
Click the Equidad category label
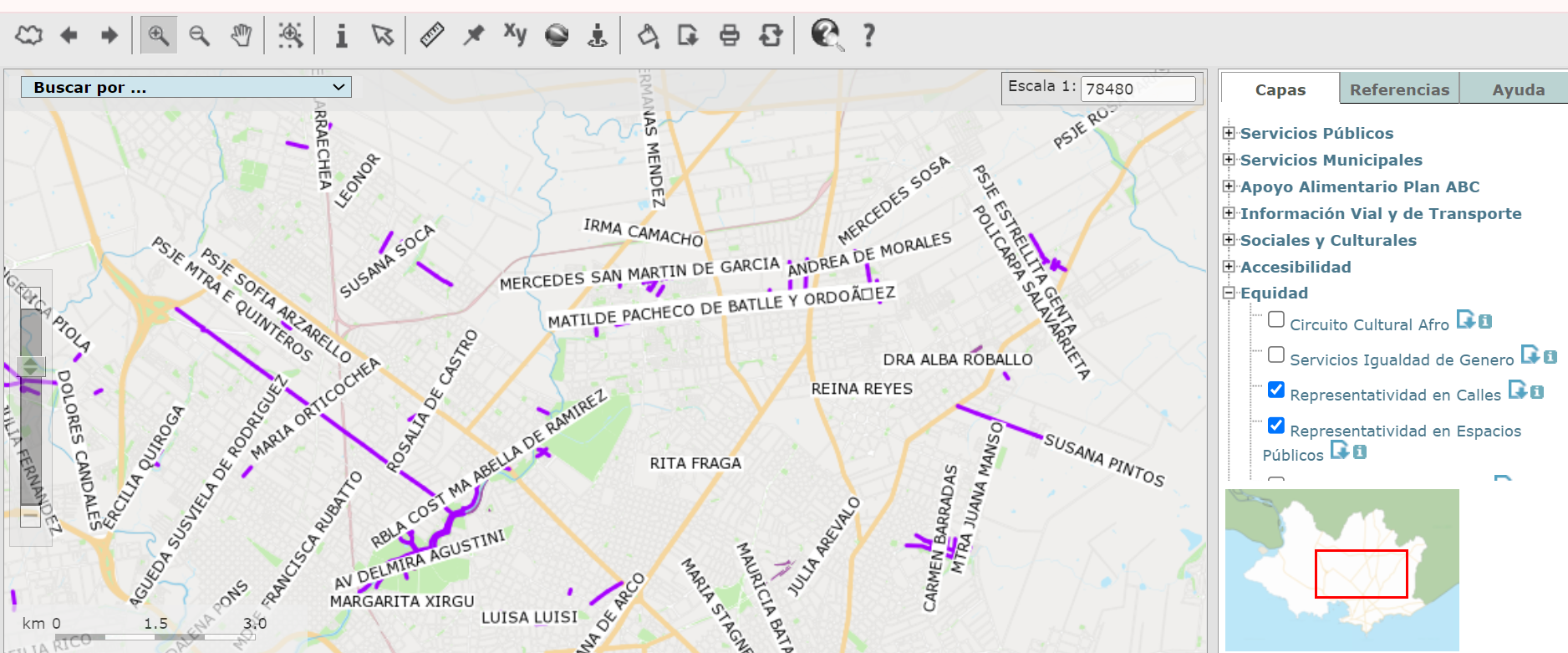click(1274, 293)
